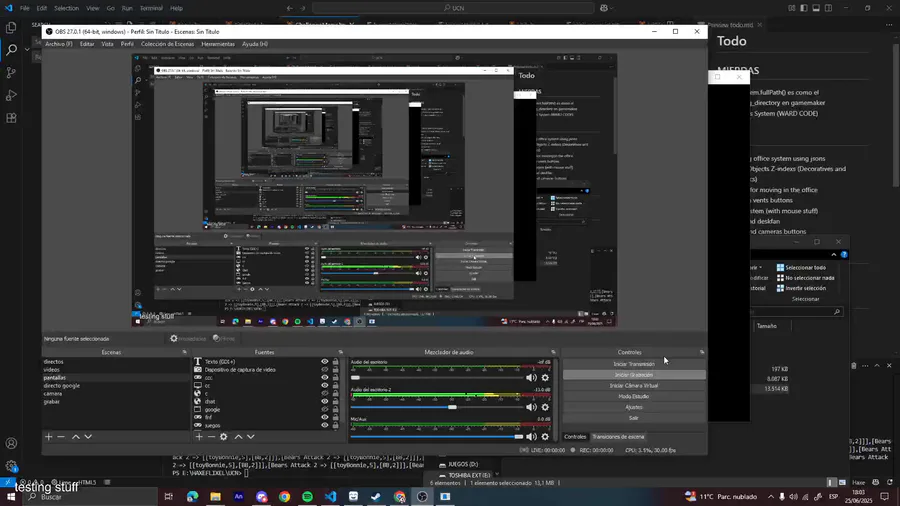
Task: Move source down in Fuentes toolbar
Action: coord(251,437)
